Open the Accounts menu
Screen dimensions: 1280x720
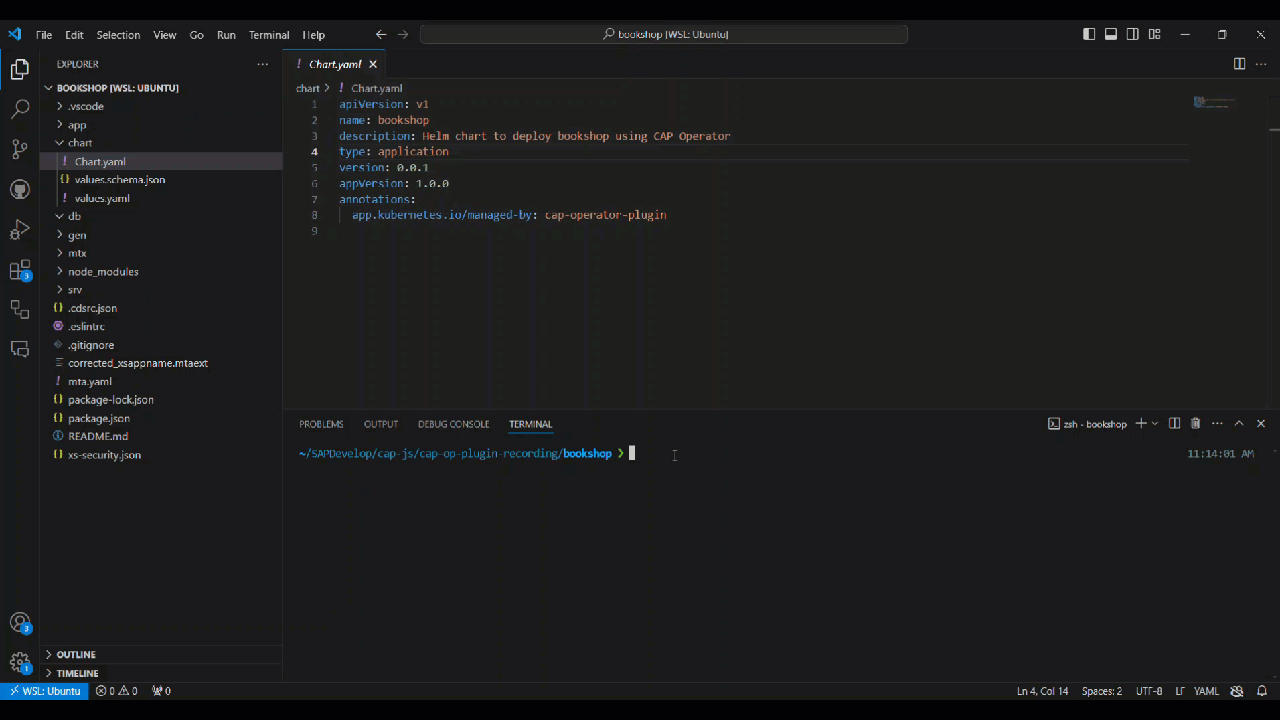click(x=19, y=622)
